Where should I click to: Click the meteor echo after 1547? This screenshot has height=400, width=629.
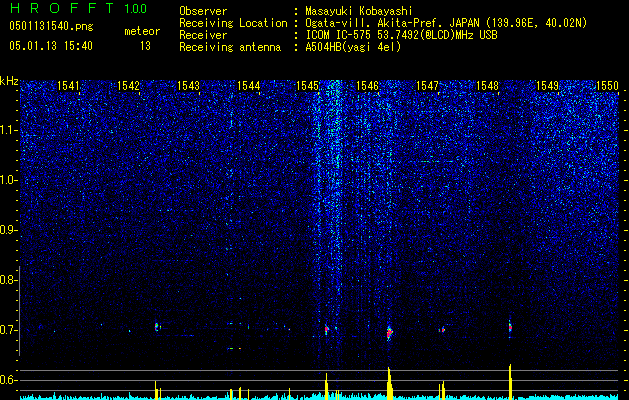pyautogui.click(x=442, y=330)
